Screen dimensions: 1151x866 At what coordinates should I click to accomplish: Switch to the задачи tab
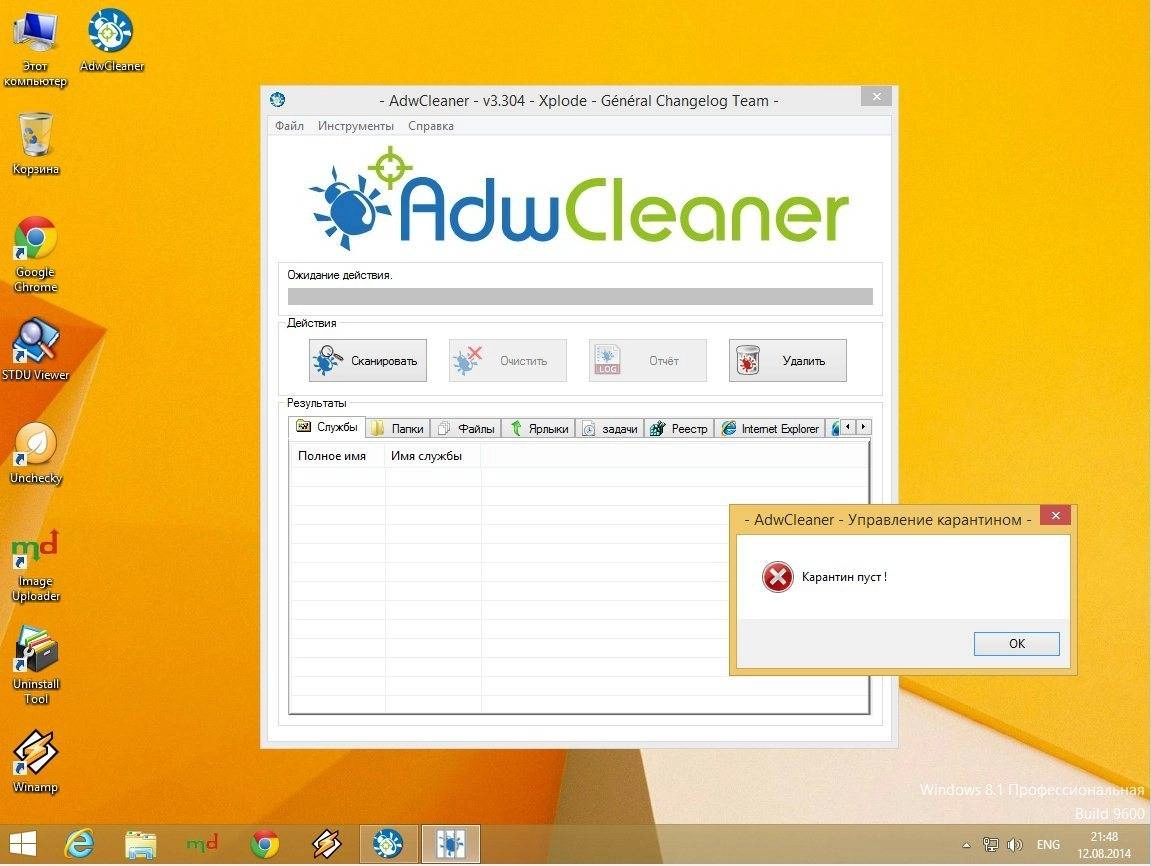point(609,429)
